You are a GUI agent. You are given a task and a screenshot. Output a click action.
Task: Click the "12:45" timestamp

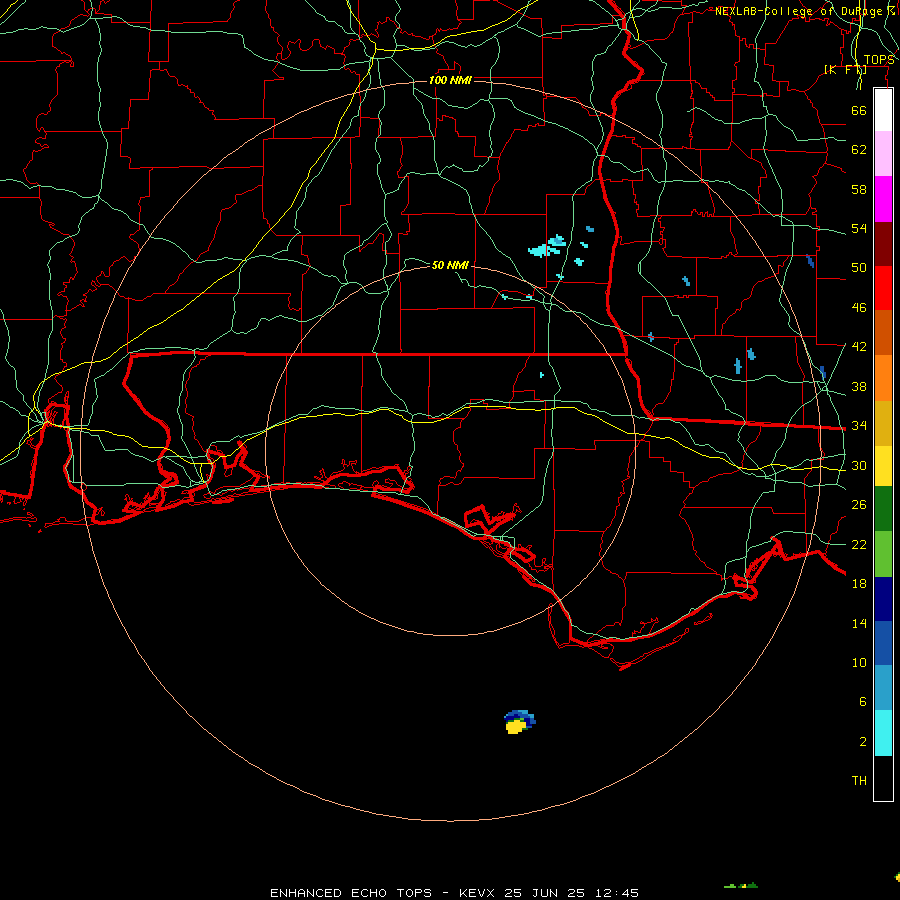click(616, 893)
